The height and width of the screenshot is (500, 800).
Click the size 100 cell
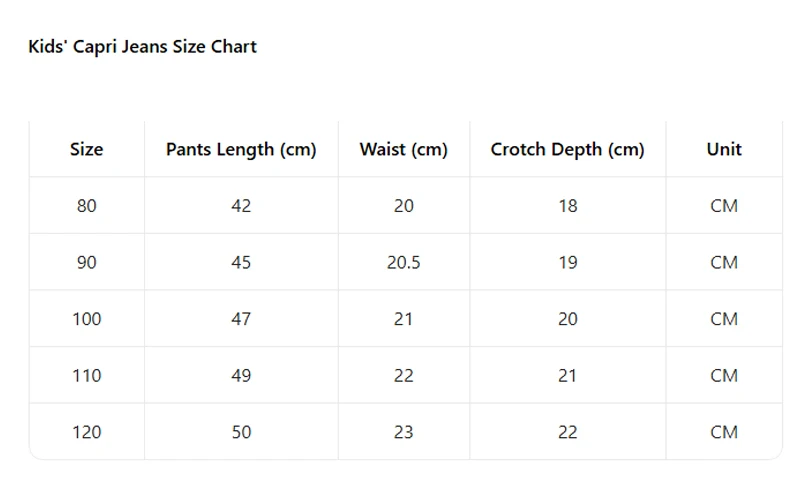pos(87,319)
